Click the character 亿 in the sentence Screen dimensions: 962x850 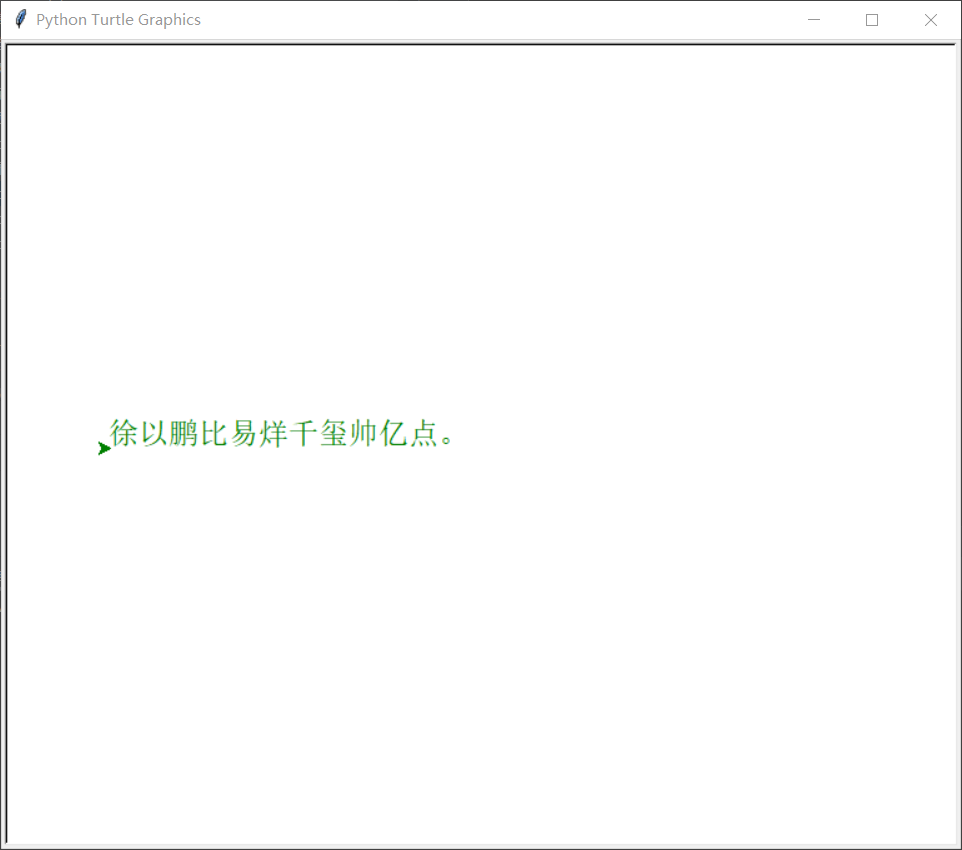pyautogui.click(x=394, y=435)
